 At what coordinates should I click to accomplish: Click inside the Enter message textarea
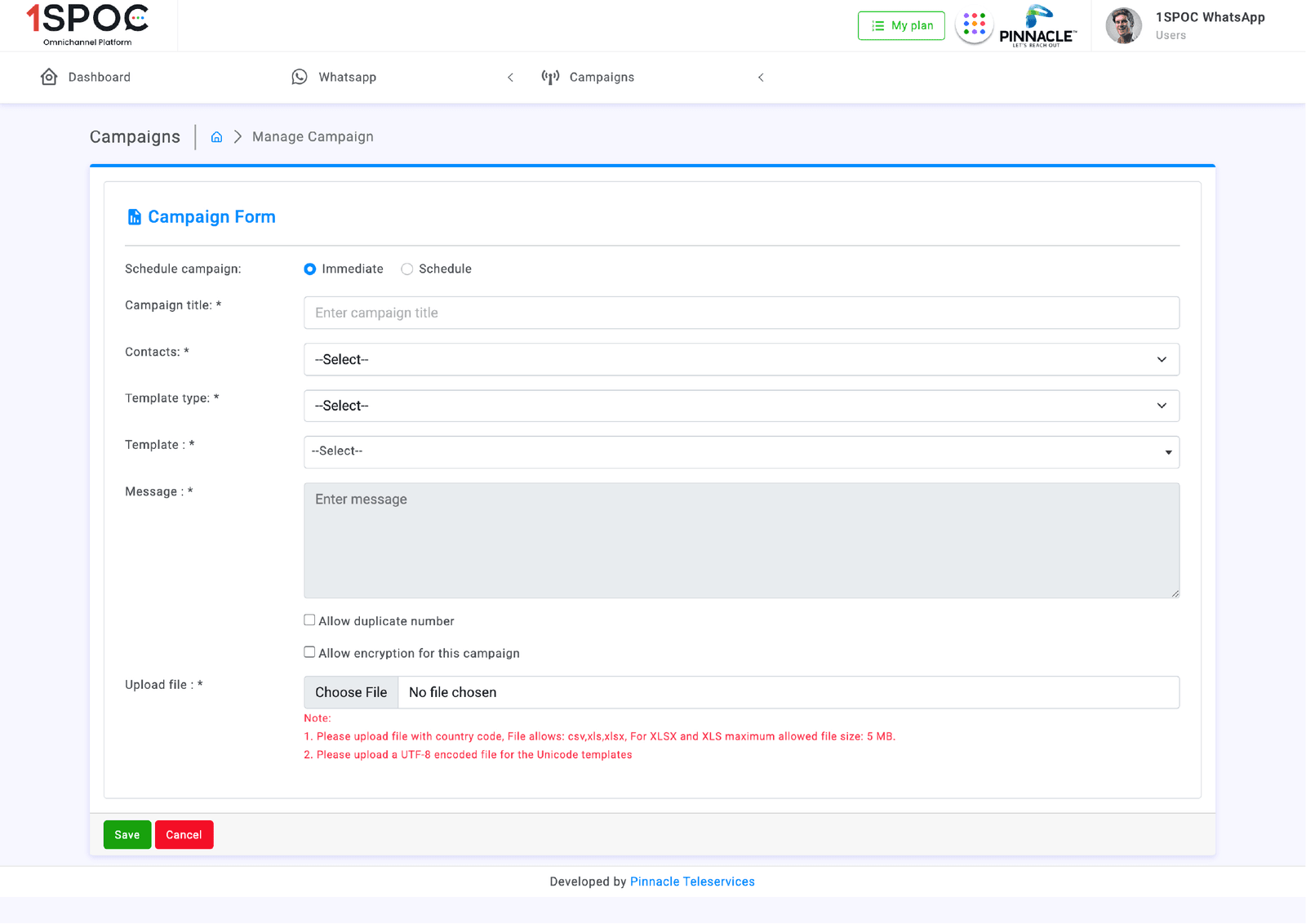tap(741, 540)
